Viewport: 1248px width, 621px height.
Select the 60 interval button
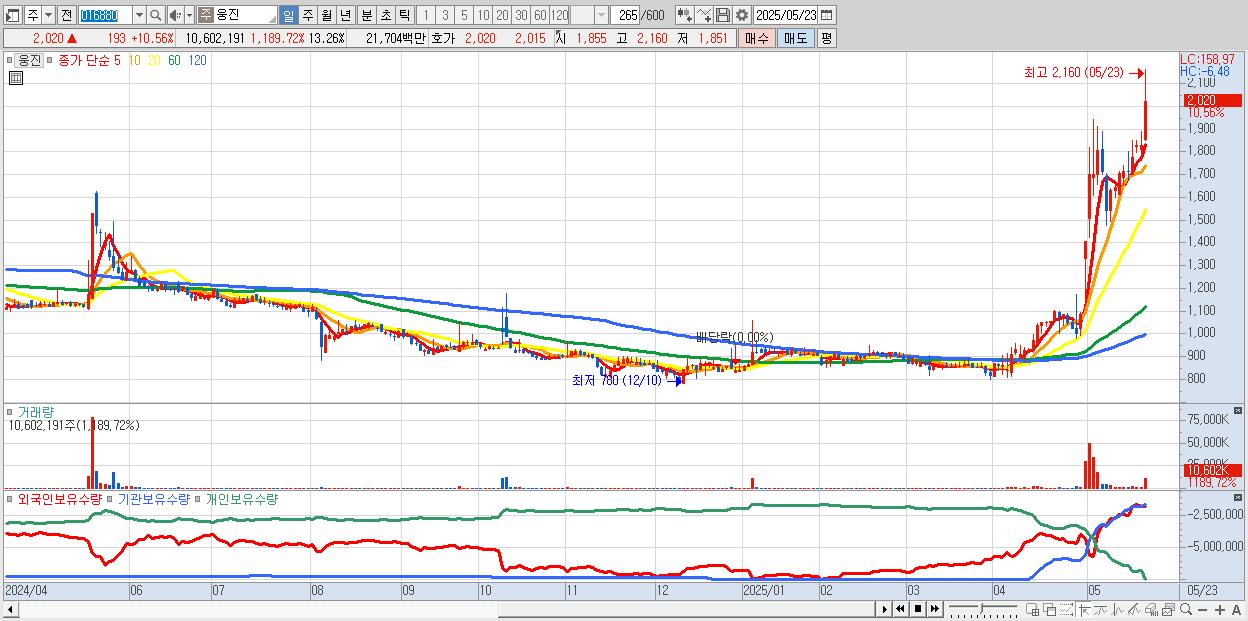(x=540, y=15)
